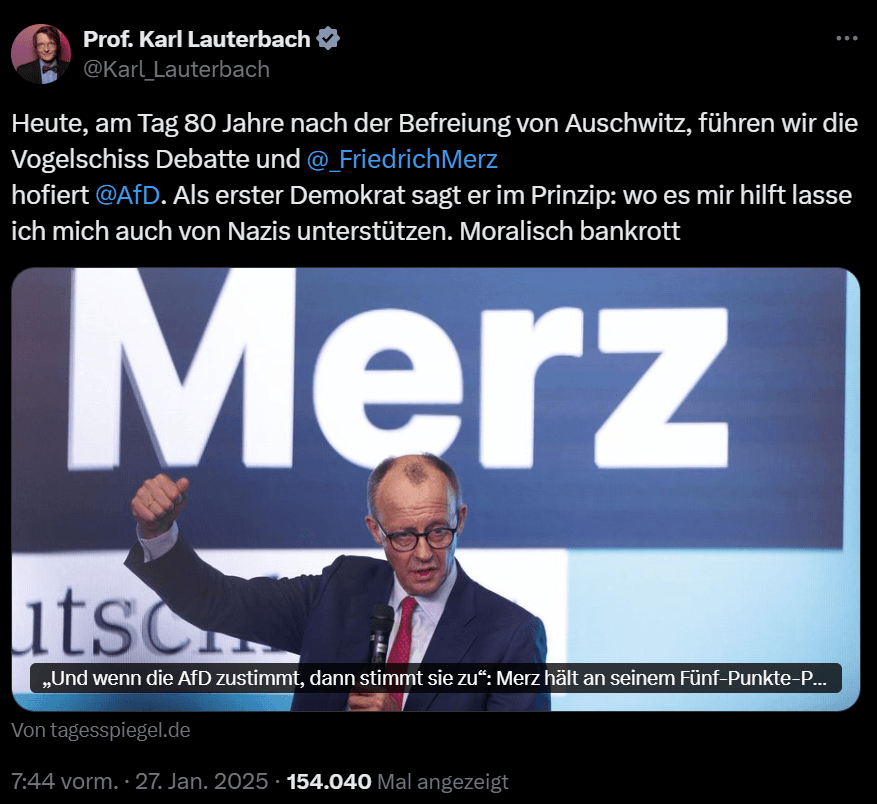Open the @Karl_Lauterbach handle link
Screen dimensions: 877x804
point(176,69)
